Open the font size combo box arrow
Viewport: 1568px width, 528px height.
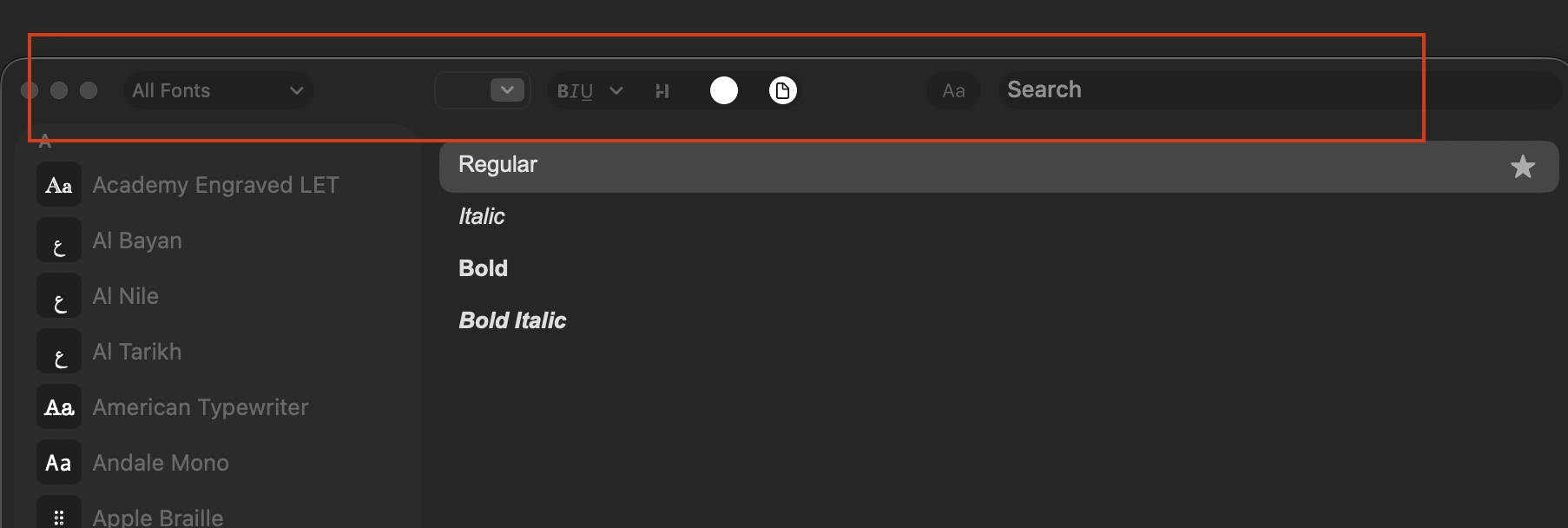coord(507,89)
